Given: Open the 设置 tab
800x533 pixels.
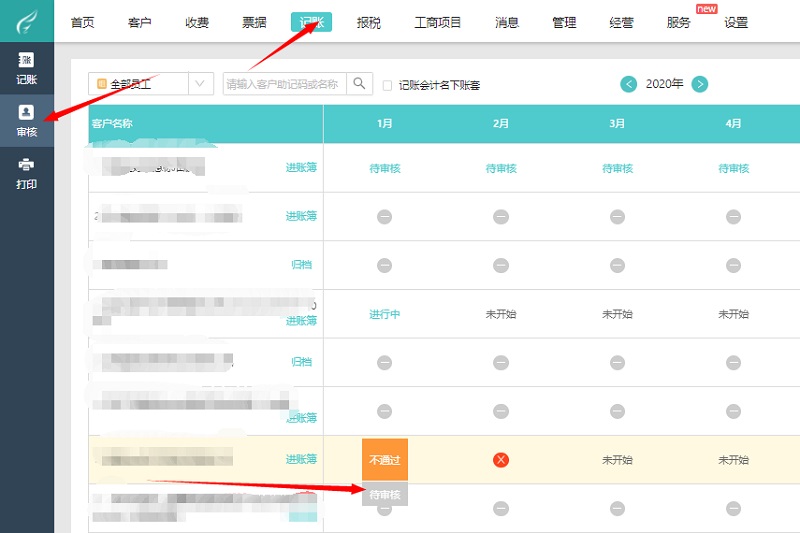Looking at the screenshot, I should click(736, 22).
